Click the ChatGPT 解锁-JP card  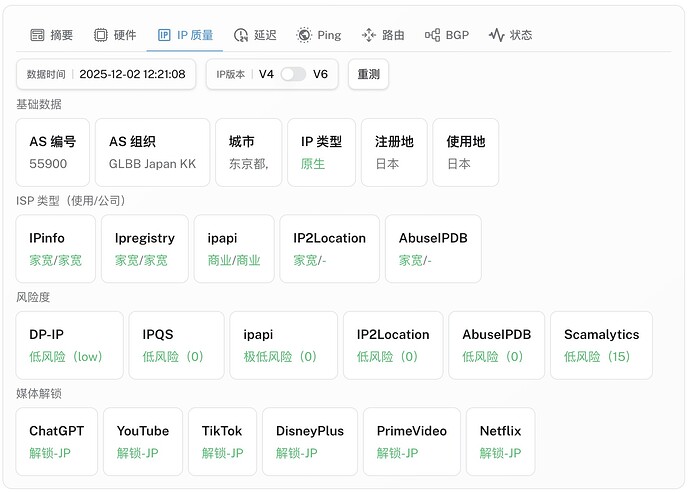(57, 441)
